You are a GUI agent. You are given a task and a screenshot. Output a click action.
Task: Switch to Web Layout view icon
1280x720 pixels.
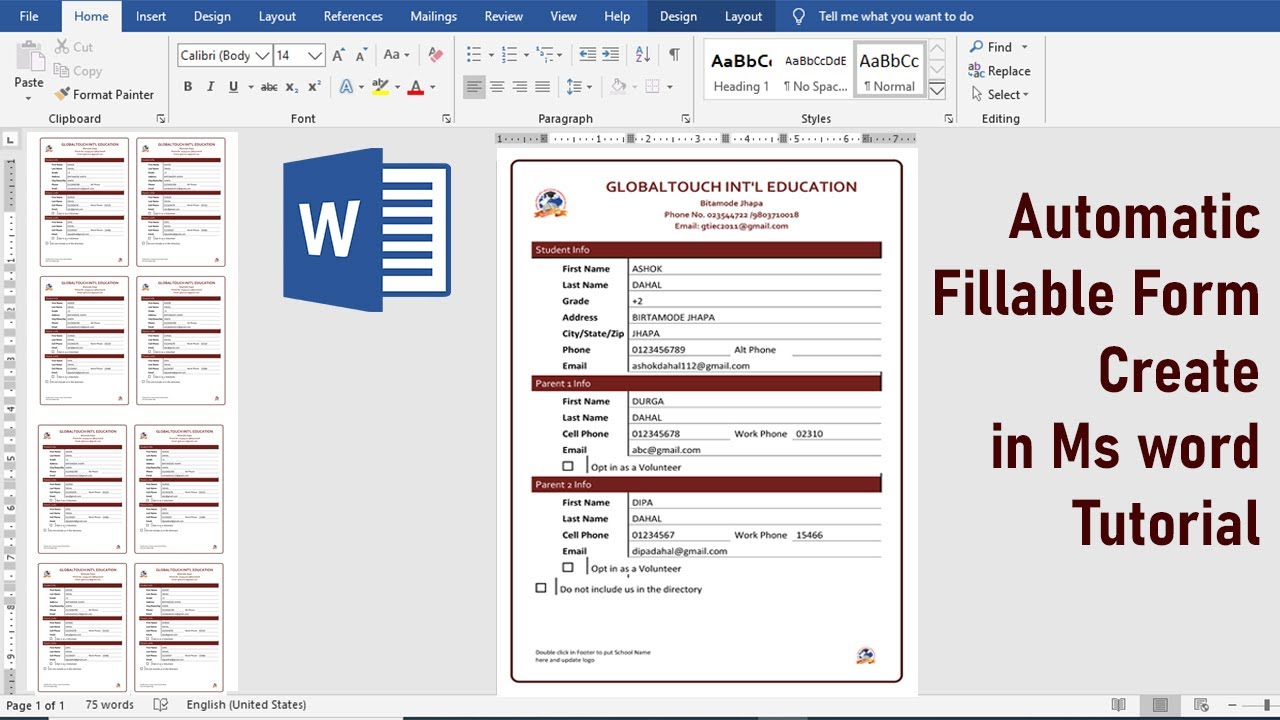coord(1202,705)
